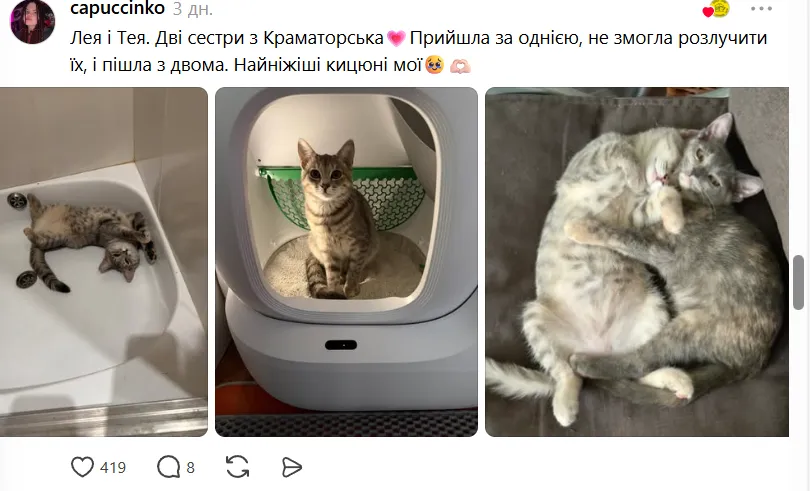This screenshot has width=810, height=491.
Task: Click the capuccinko profile avatar
Action: click(x=32, y=21)
